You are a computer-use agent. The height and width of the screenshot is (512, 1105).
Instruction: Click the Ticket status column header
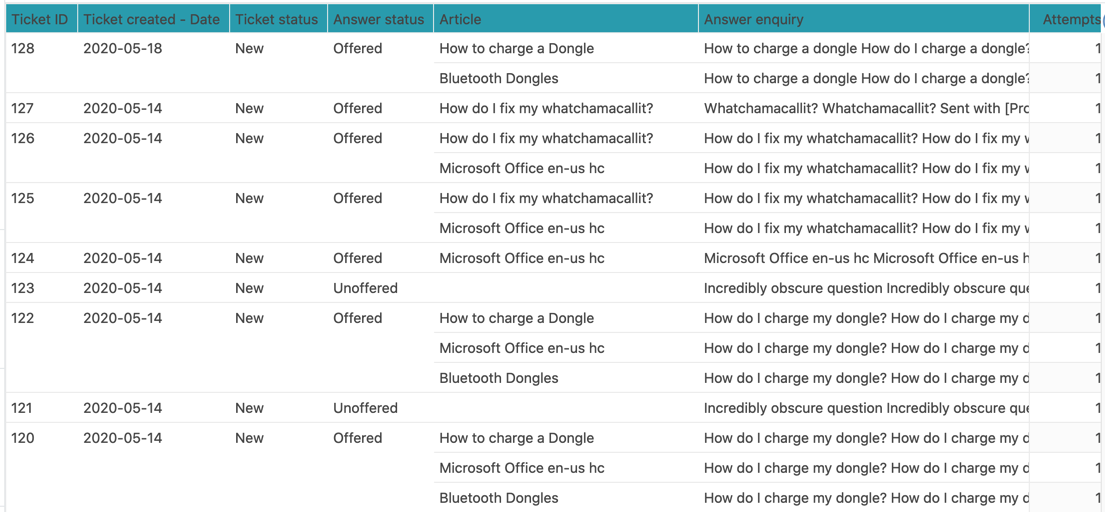click(x=276, y=19)
